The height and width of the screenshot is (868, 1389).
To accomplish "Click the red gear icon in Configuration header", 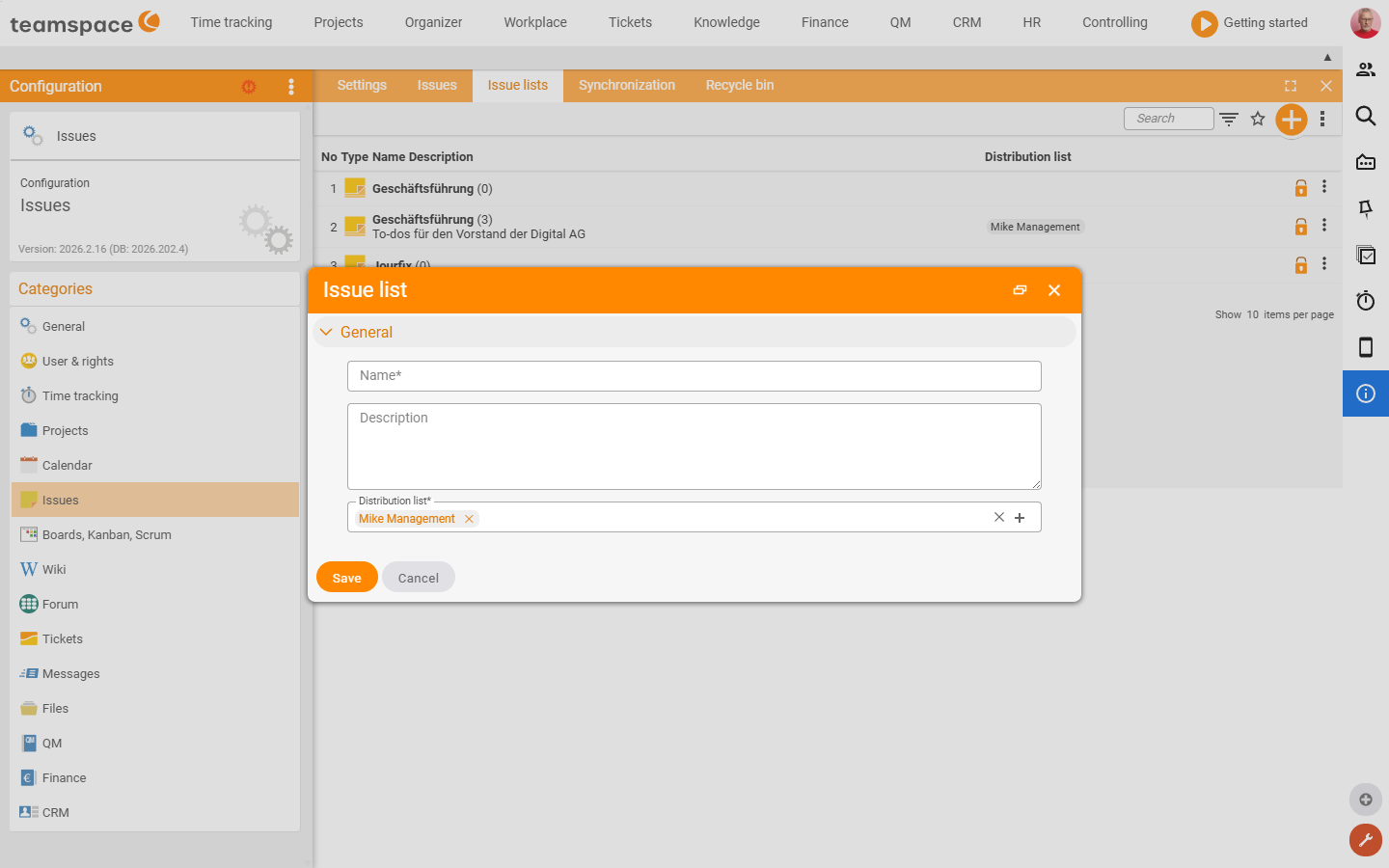I will (x=249, y=87).
